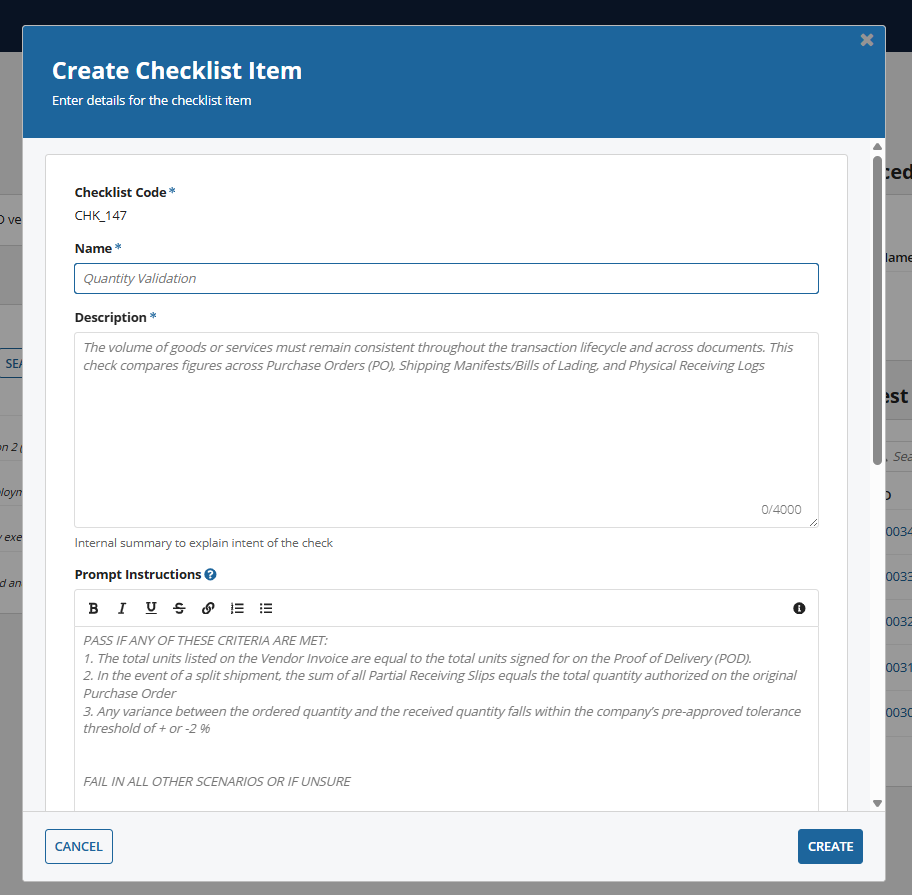Image resolution: width=912 pixels, height=895 pixels.
Task: Toggle underline formatting in the toolbar
Action: point(151,608)
